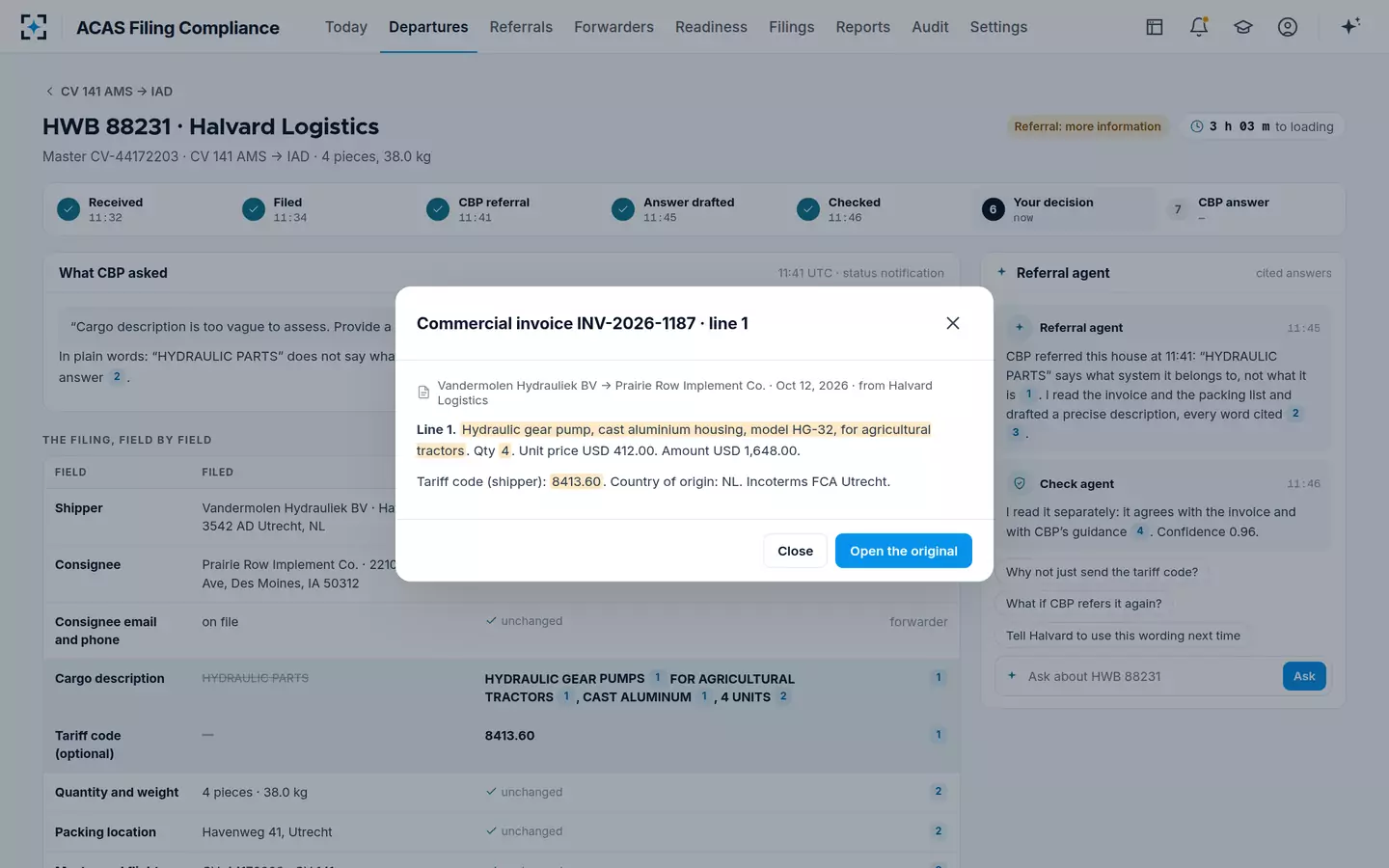Click Open the original button
This screenshot has height=868, width=1389.
click(904, 551)
